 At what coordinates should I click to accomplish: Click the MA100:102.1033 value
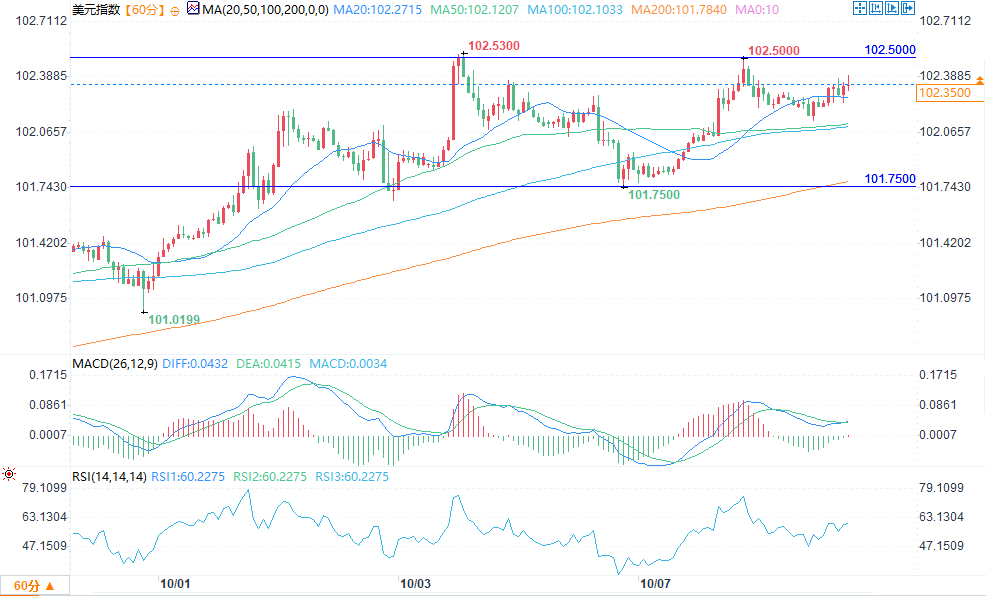coord(575,9)
